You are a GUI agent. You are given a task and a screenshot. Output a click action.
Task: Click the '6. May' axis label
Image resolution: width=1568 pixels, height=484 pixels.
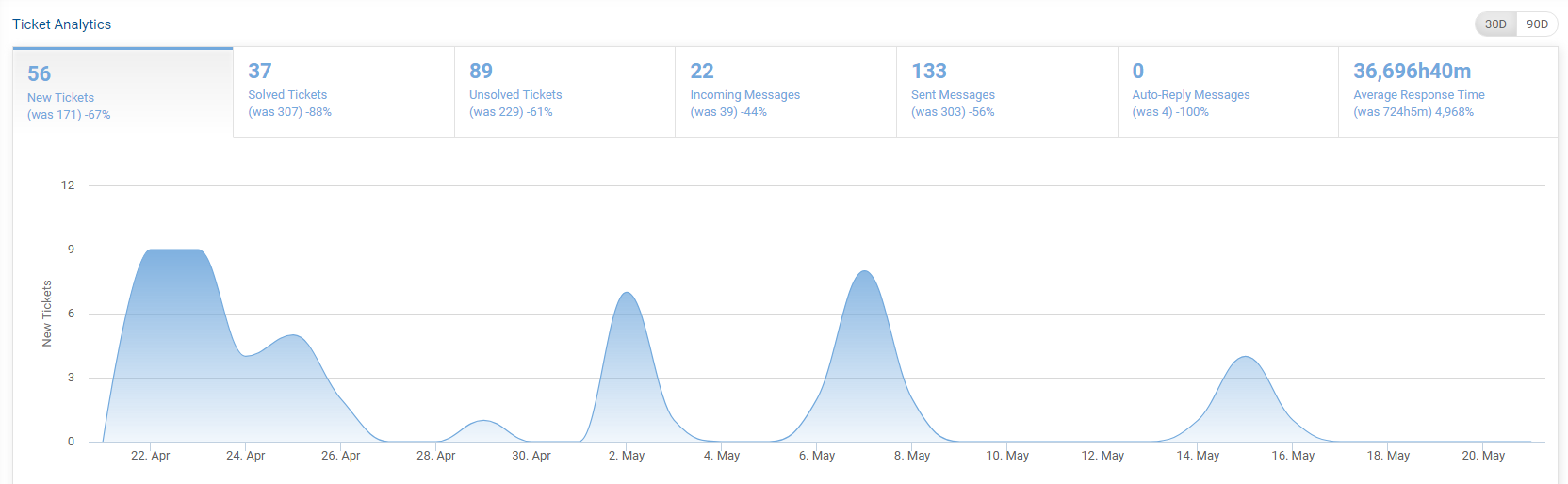817,456
